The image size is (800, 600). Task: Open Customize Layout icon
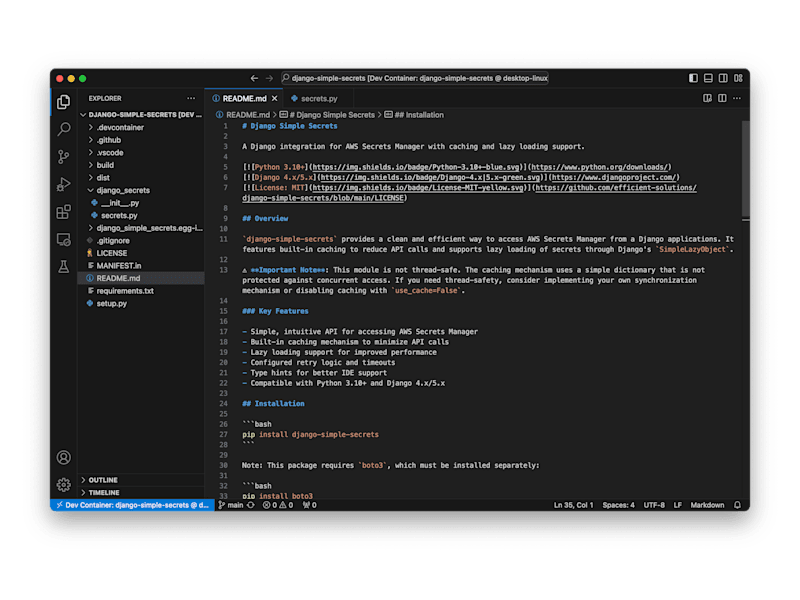click(738, 78)
